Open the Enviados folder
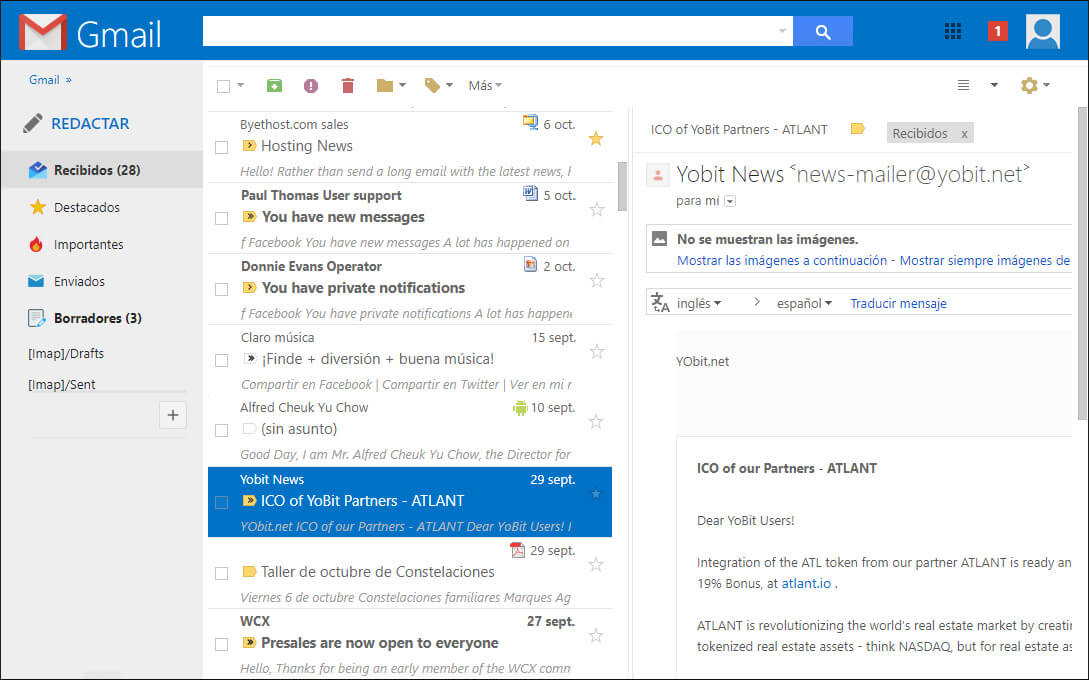 point(79,281)
